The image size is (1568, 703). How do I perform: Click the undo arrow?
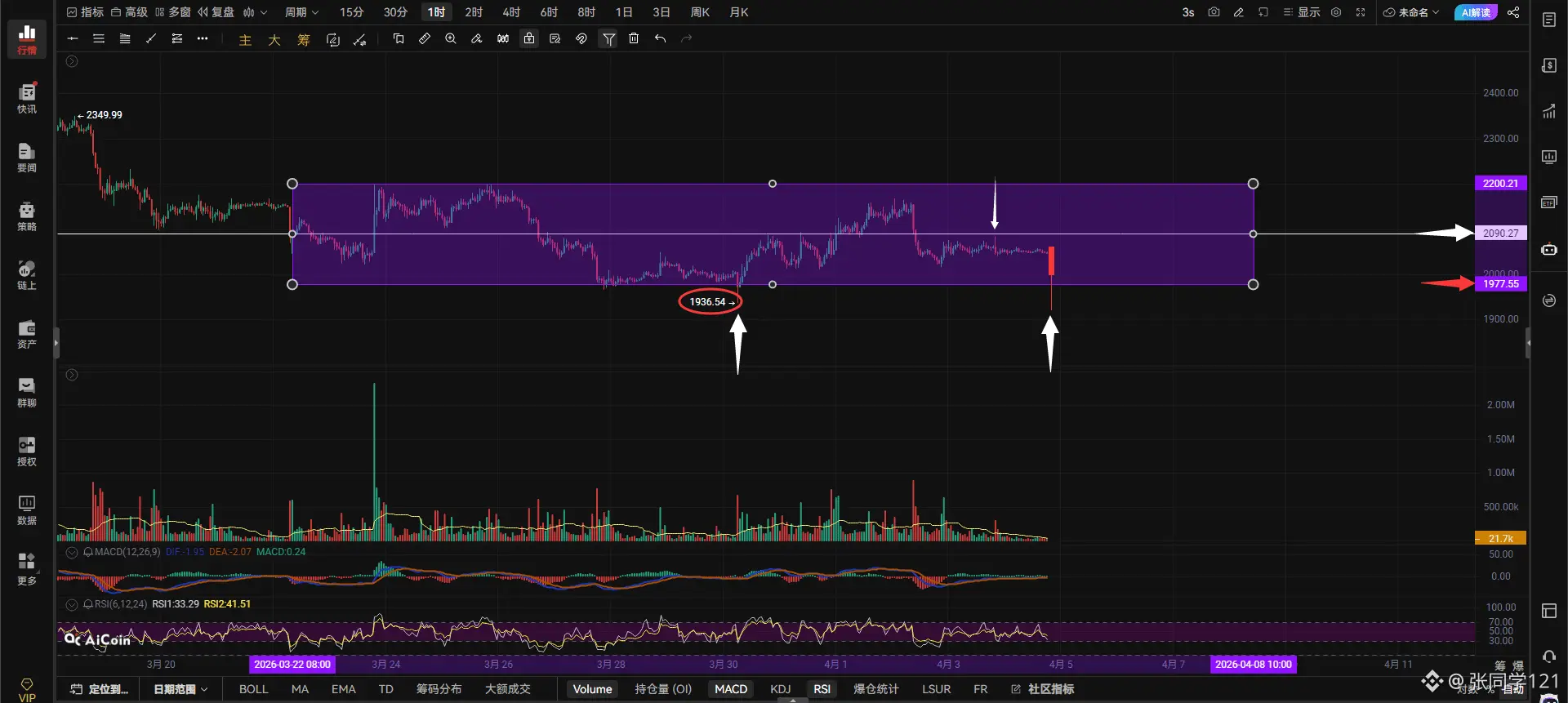pos(660,38)
